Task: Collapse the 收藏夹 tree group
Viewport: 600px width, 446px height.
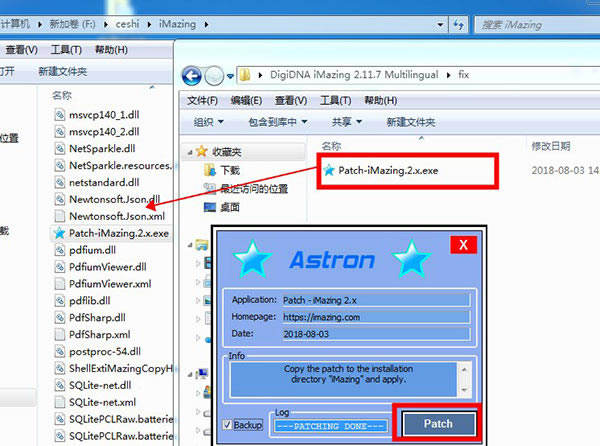Action: pyautogui.click(x=195, y=152)
